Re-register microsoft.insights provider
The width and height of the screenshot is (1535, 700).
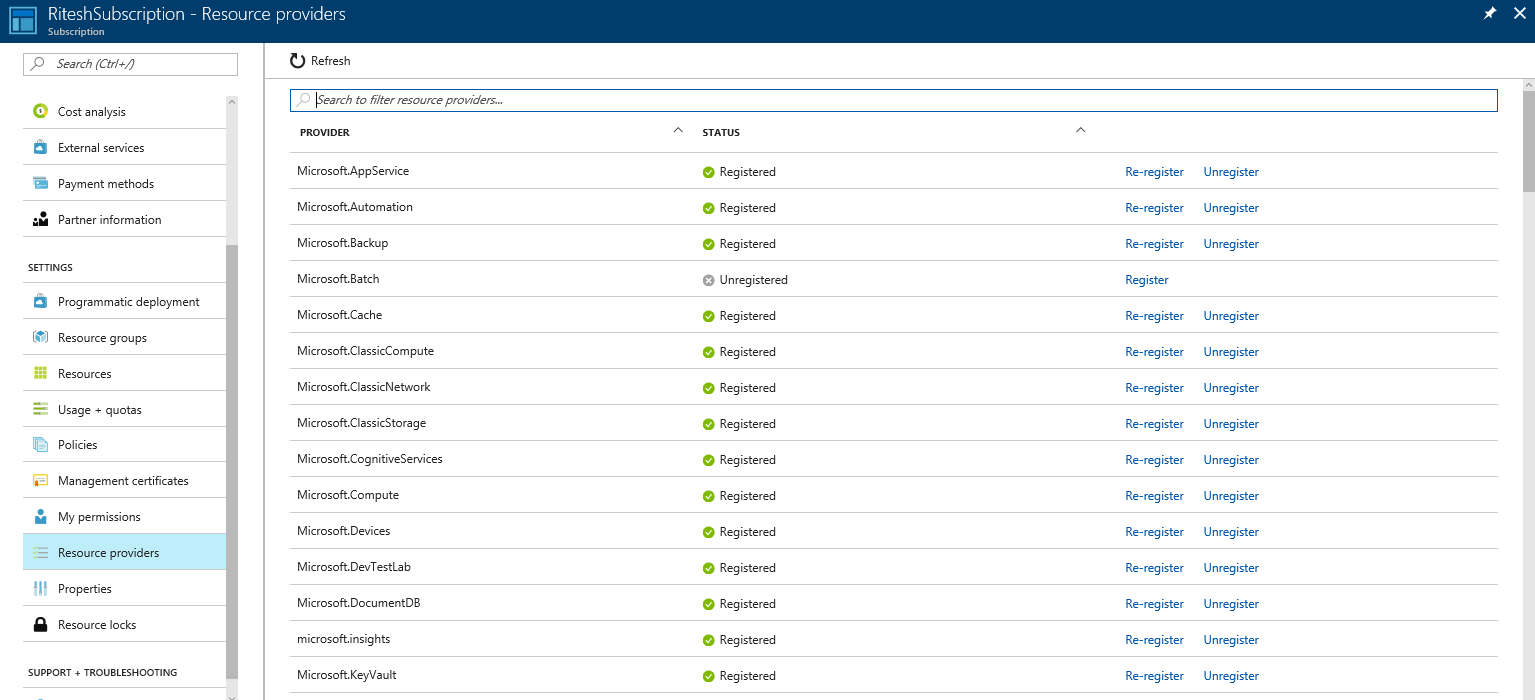1154,640
